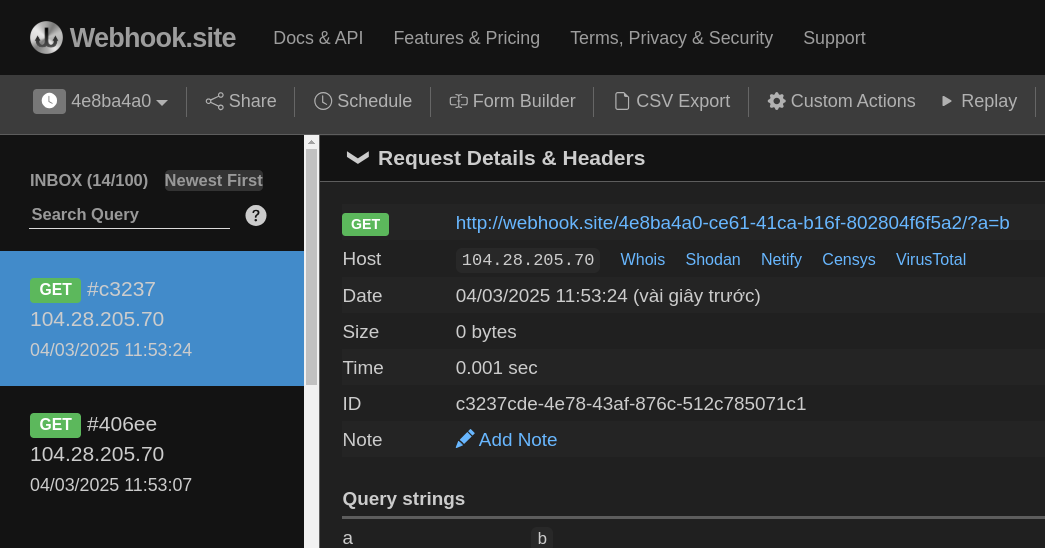
Task: Click the Webhook.site logo icon
Action: point(46,38)
